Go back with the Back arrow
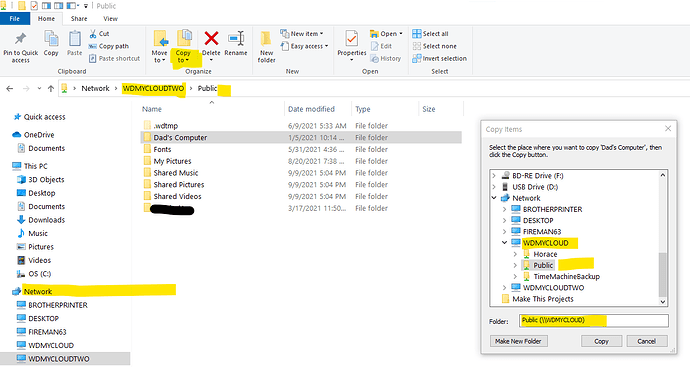This screenshot has width=690, height=367. [x=10, y=88]
